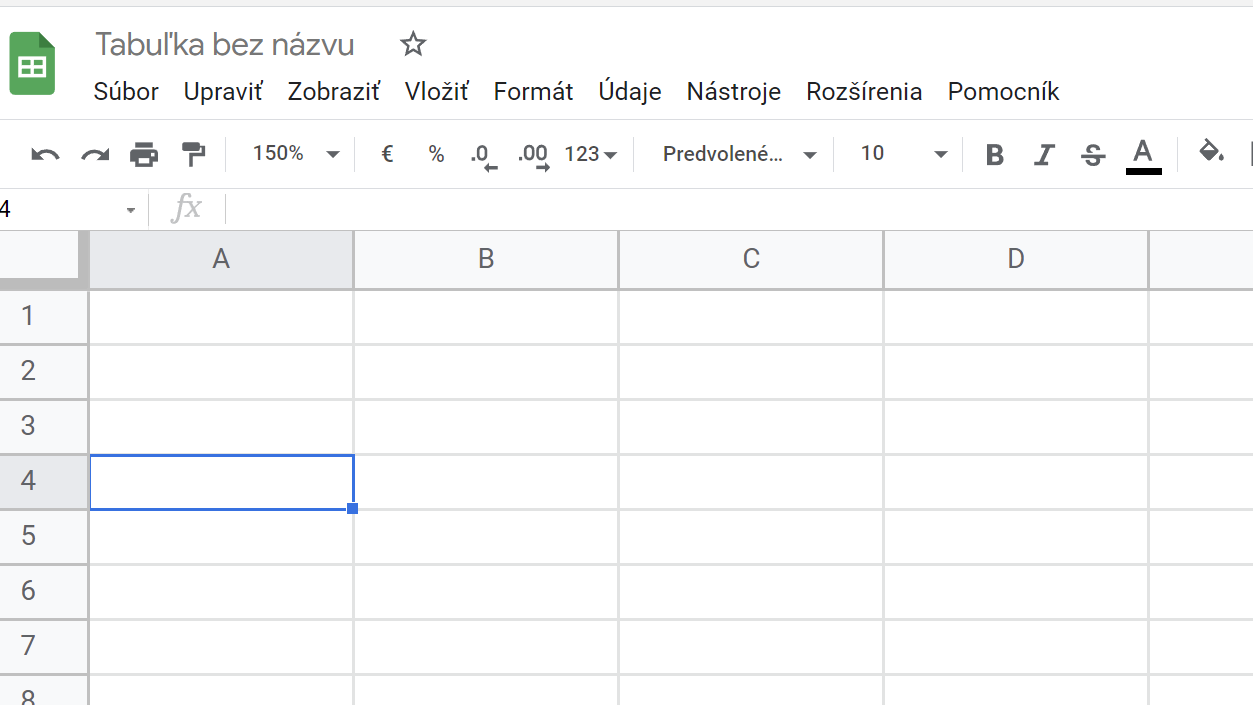Toggle italic formatting

(1043, 153)
